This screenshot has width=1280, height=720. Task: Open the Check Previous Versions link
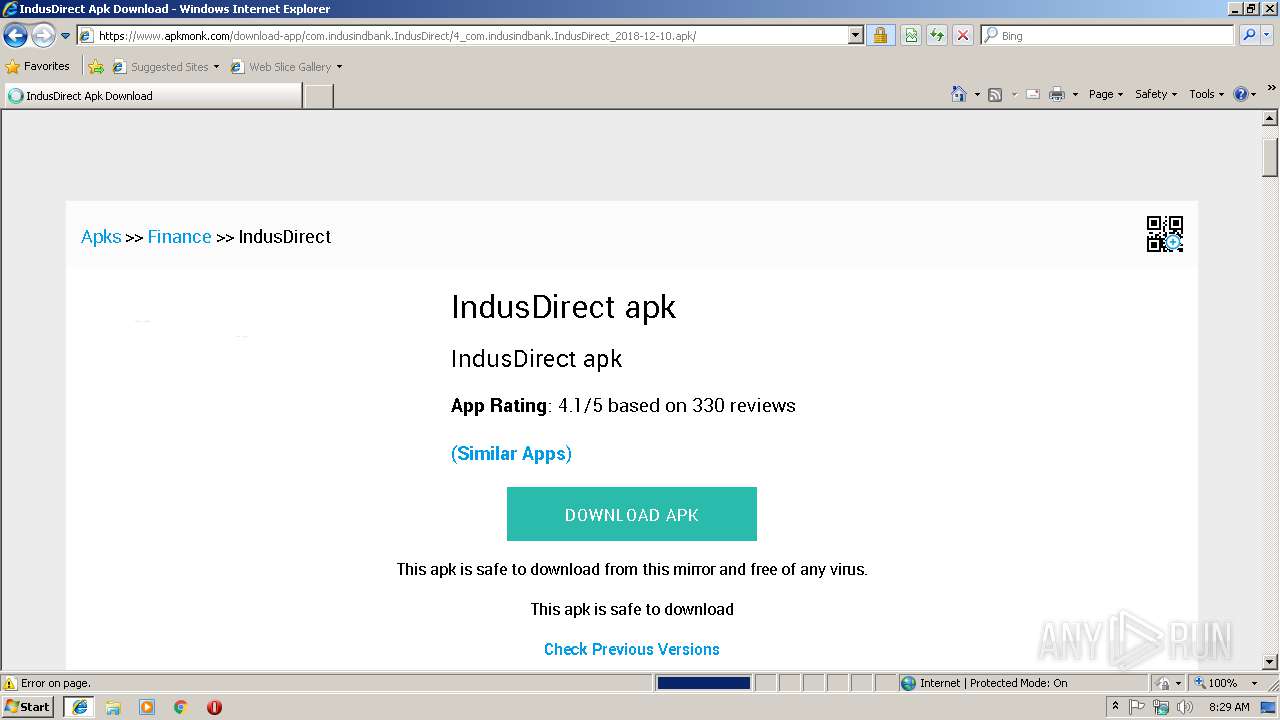click(632, 649)
